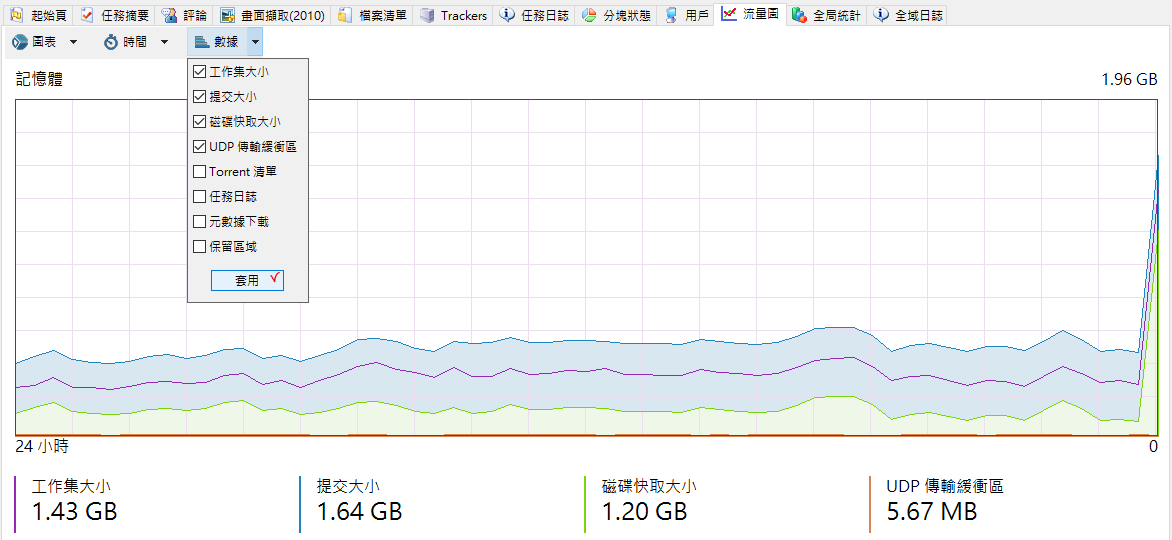Click the 時間 stopwatch icon
The height and width of the screenshot is (540, 1172).
point(111,42)
